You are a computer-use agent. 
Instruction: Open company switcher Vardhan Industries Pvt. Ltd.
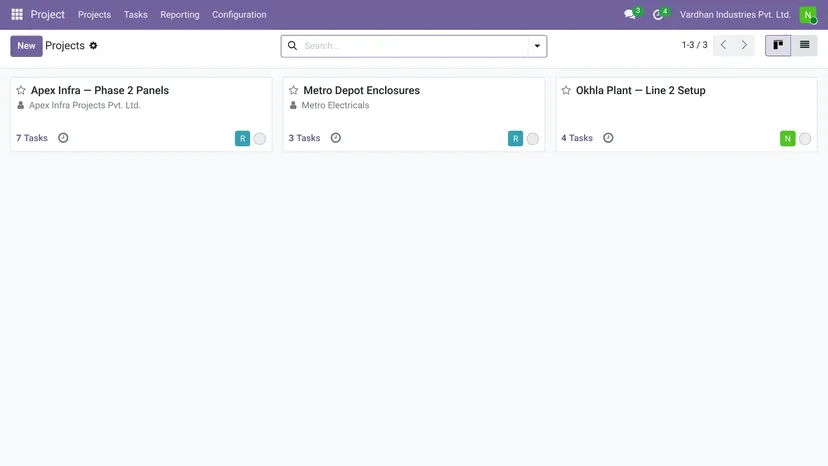(x=735, y=15)
